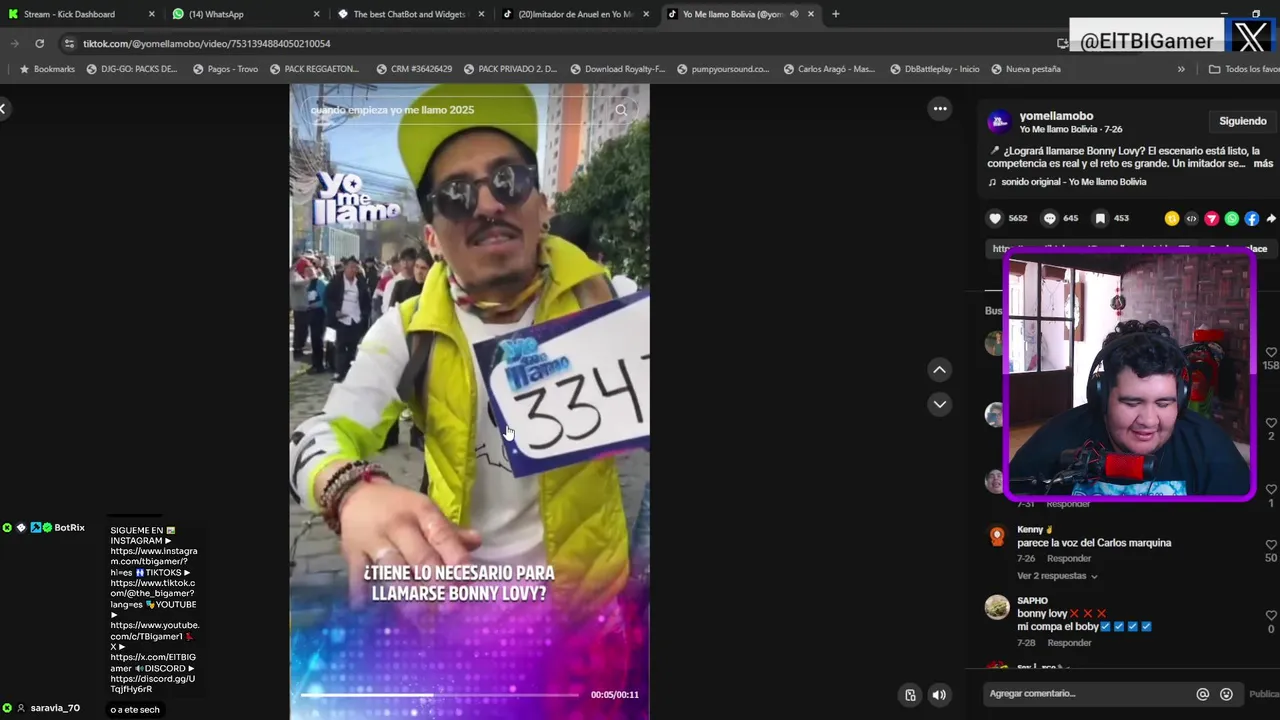Open the pumpyoursound.co bookmark
The height and width of the screenshot is (720, 1280).
pos(724,69)
